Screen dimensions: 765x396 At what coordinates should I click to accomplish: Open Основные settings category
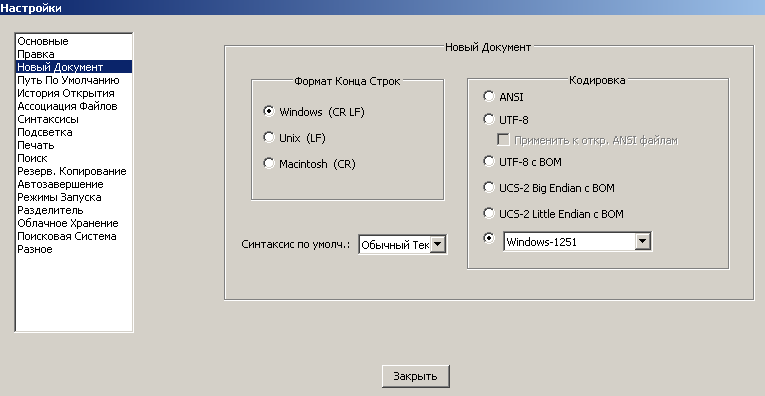pyautogui.click(x=74, y=41)
